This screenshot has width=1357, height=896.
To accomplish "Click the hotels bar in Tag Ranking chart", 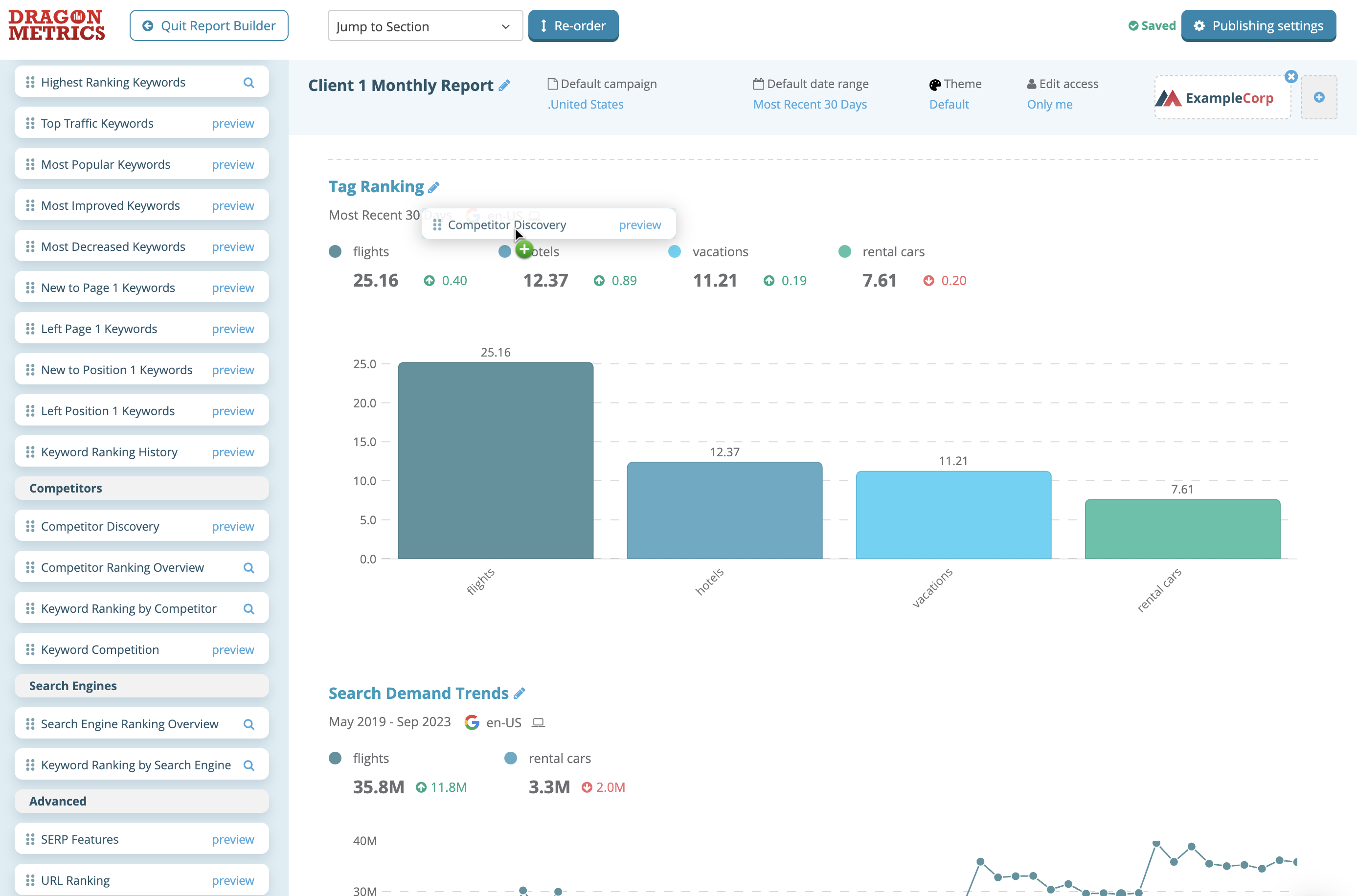I will pos(724,510).
